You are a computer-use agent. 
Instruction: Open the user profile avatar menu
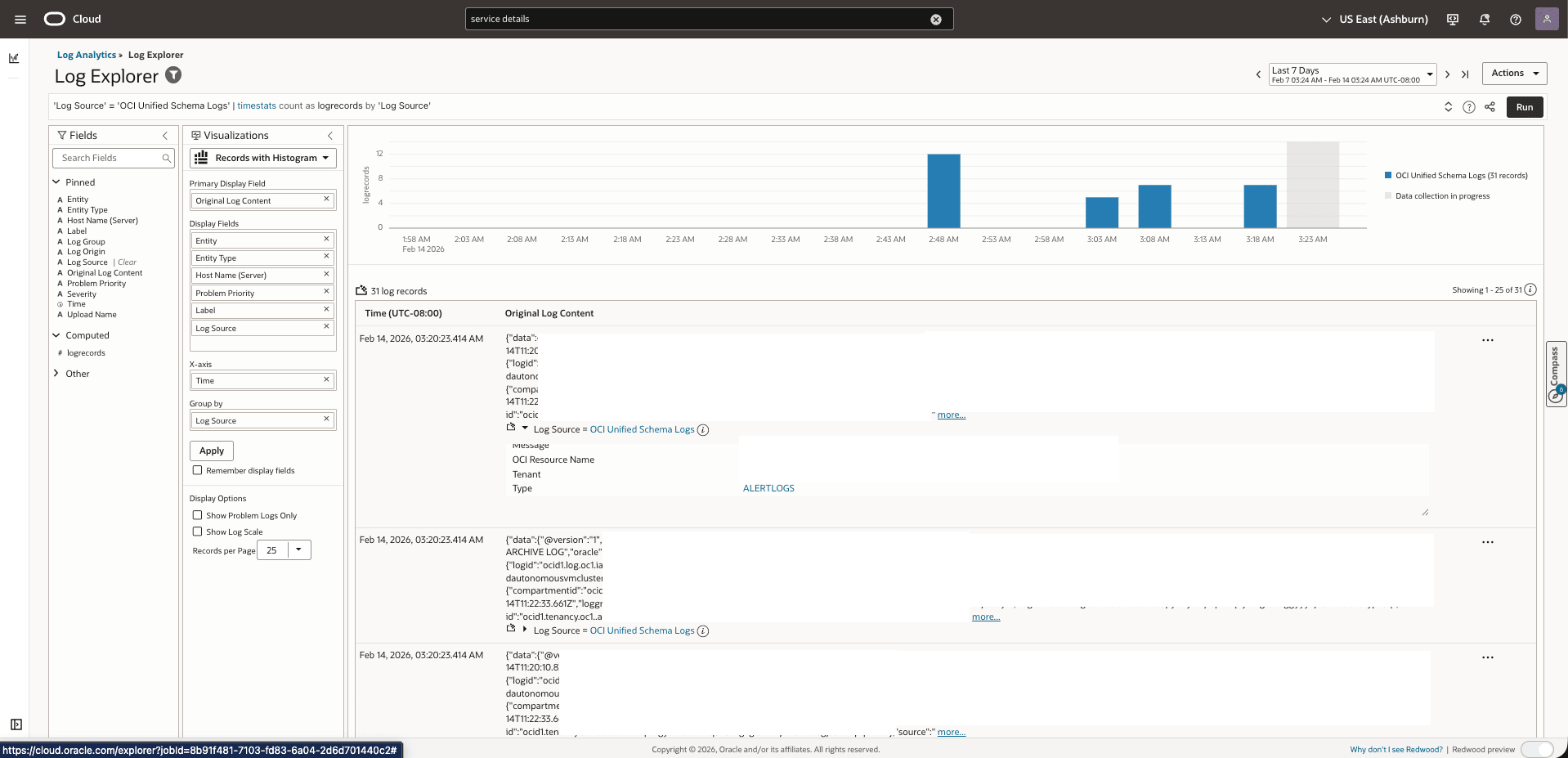click(1547, 19)
